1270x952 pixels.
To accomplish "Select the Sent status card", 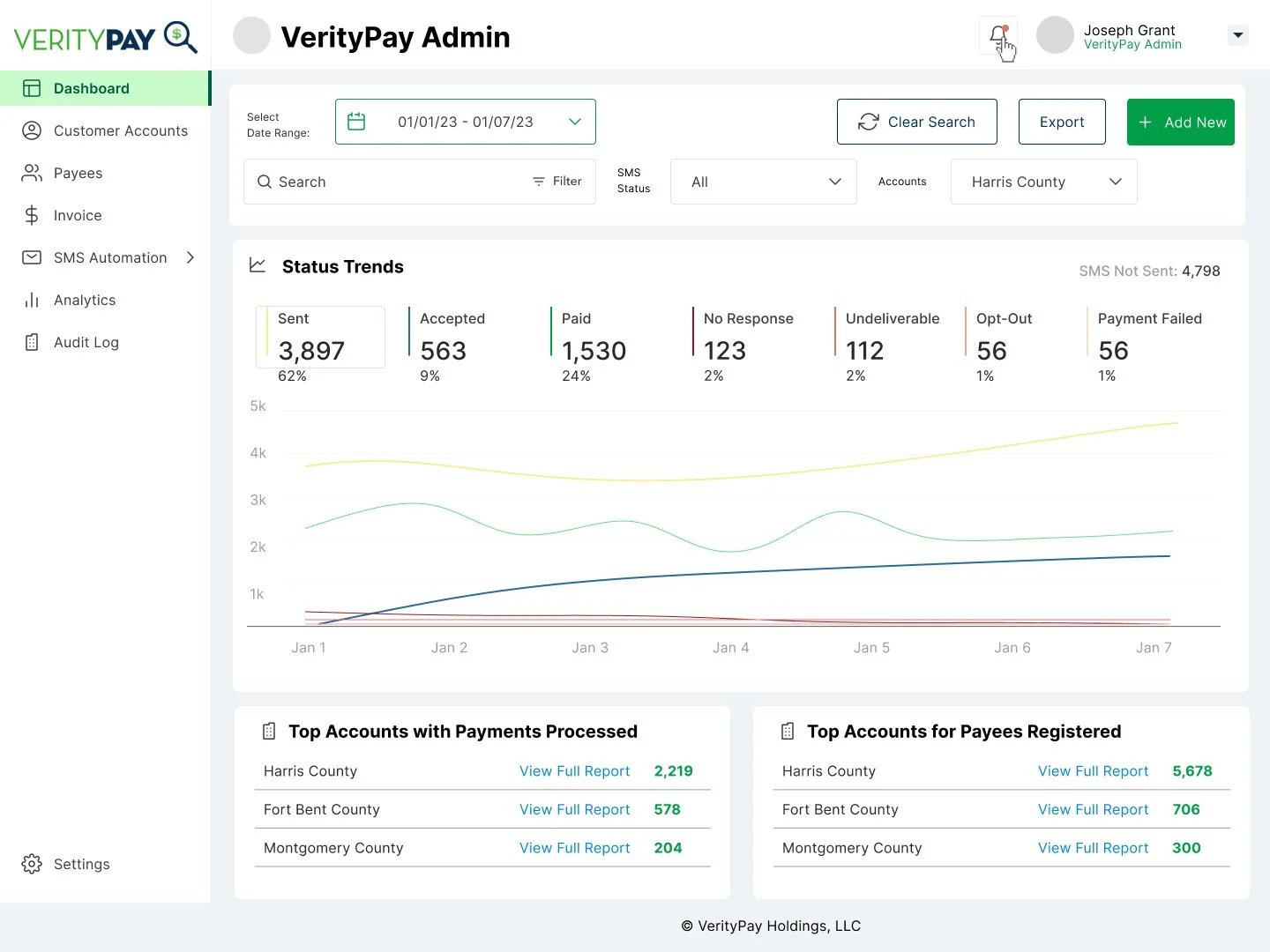I will (x=319, y=338).
